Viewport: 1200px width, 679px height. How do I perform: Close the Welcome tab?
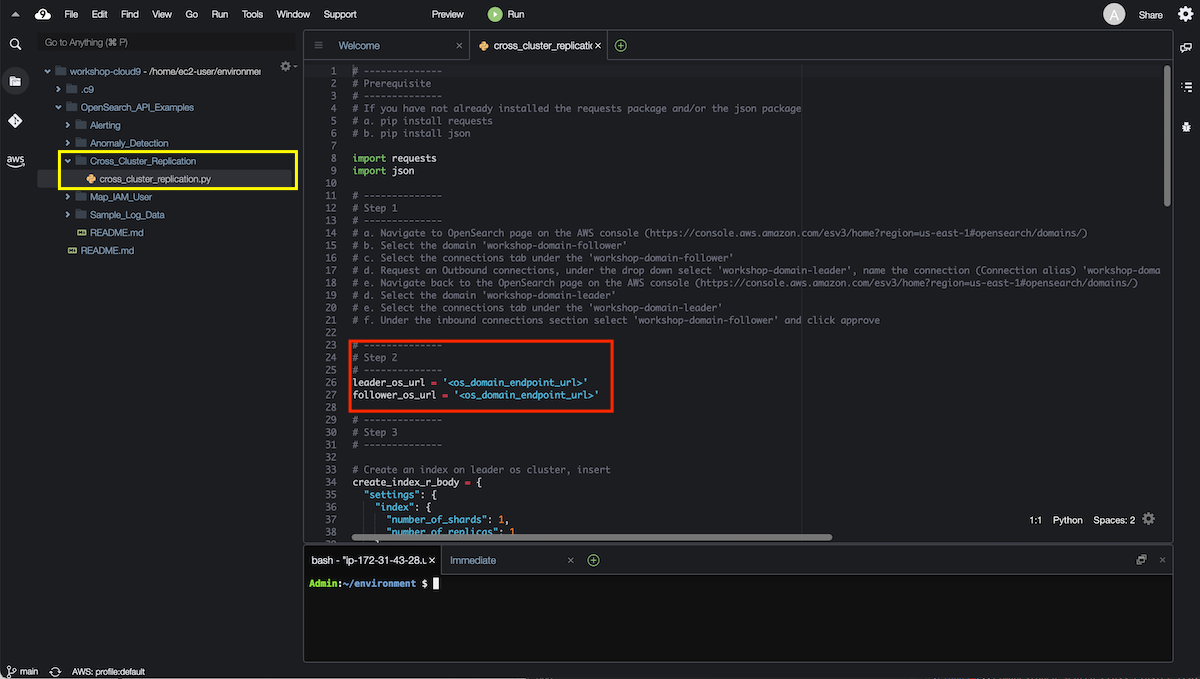[459, 46]
